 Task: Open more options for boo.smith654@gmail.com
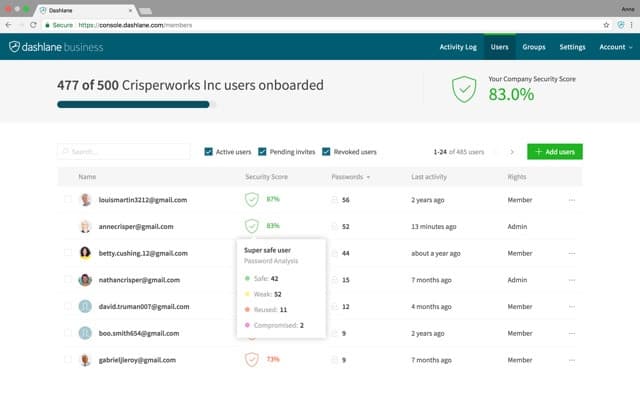click(572, 334)
